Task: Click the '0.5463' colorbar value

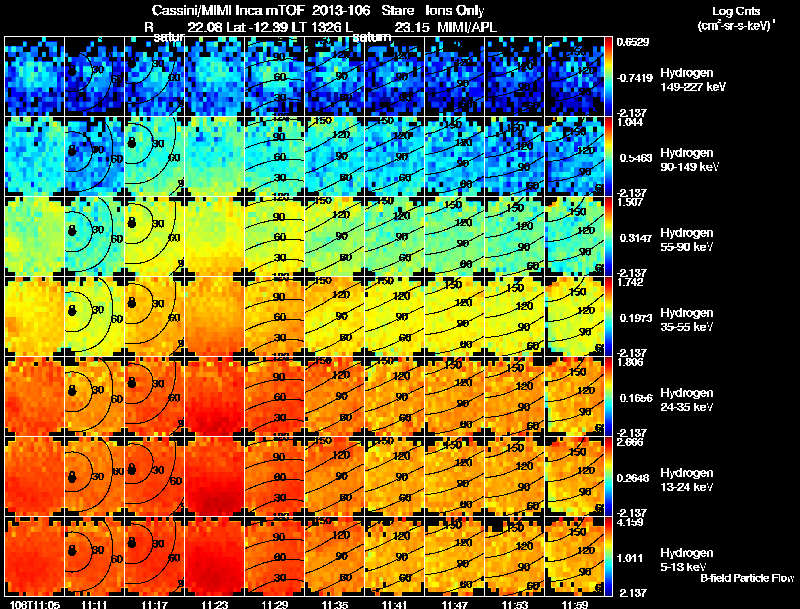Action: point(634,158)
